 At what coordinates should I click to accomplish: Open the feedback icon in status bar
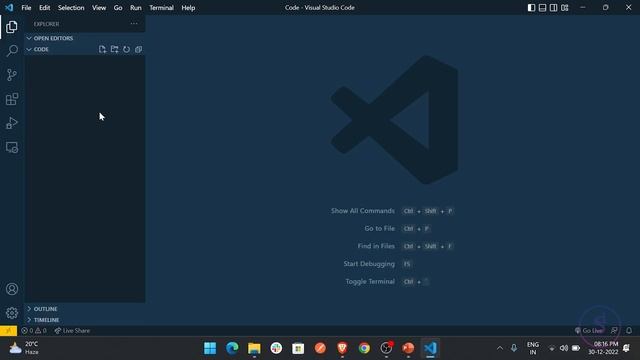pos(614,331)
